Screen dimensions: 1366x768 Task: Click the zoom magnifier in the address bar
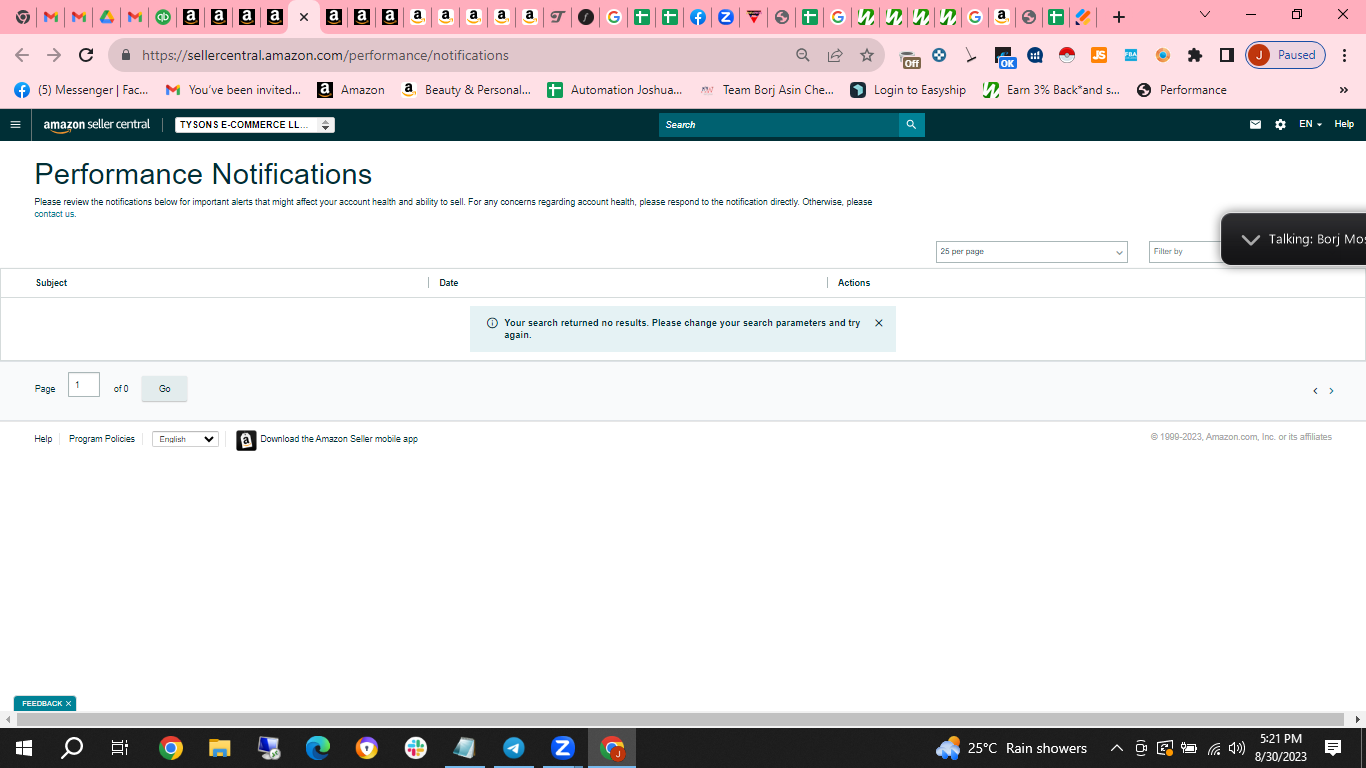[803, 55]
